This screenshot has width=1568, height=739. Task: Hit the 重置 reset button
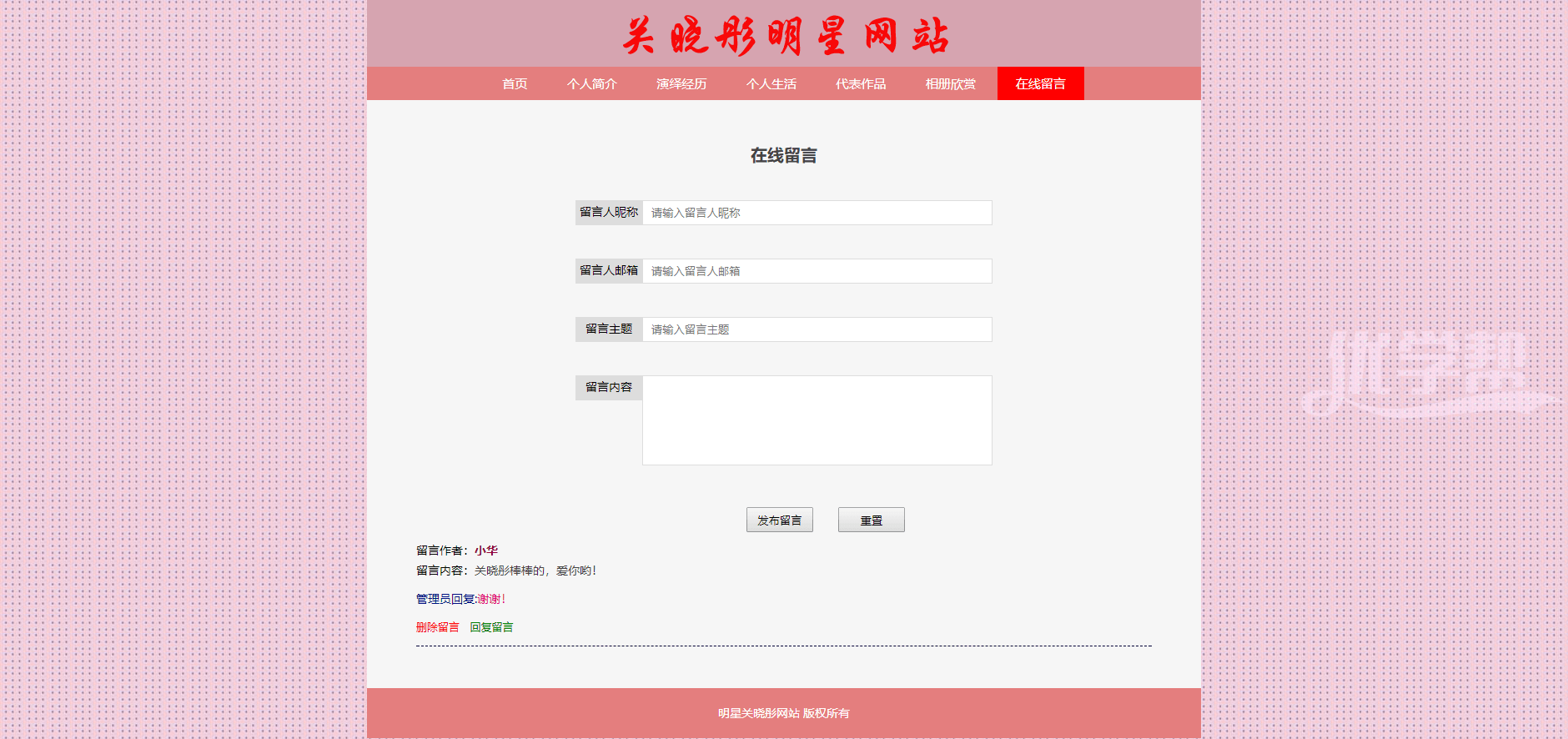coord(871,520)
